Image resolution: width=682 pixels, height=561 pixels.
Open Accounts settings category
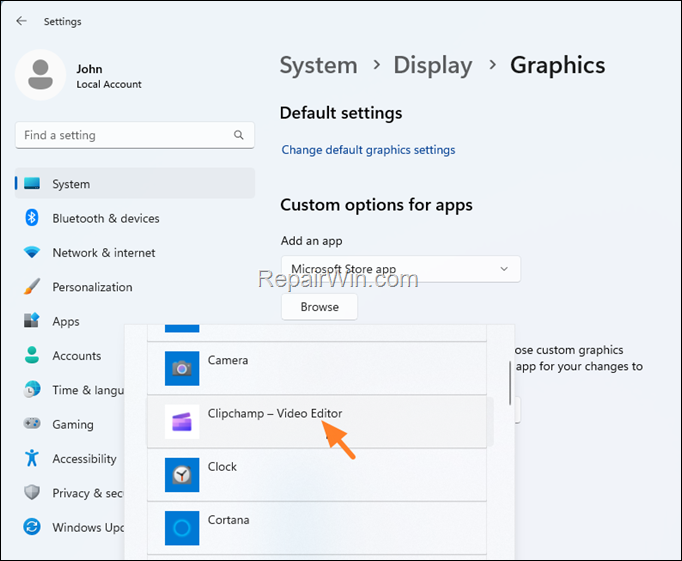(x=70, y=355)
